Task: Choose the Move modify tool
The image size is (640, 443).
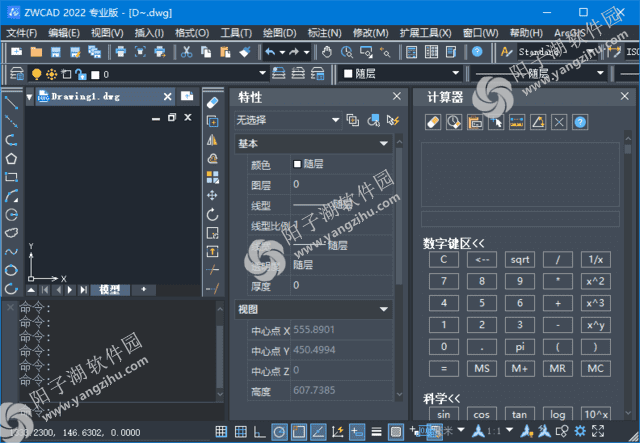Action: 213,195
